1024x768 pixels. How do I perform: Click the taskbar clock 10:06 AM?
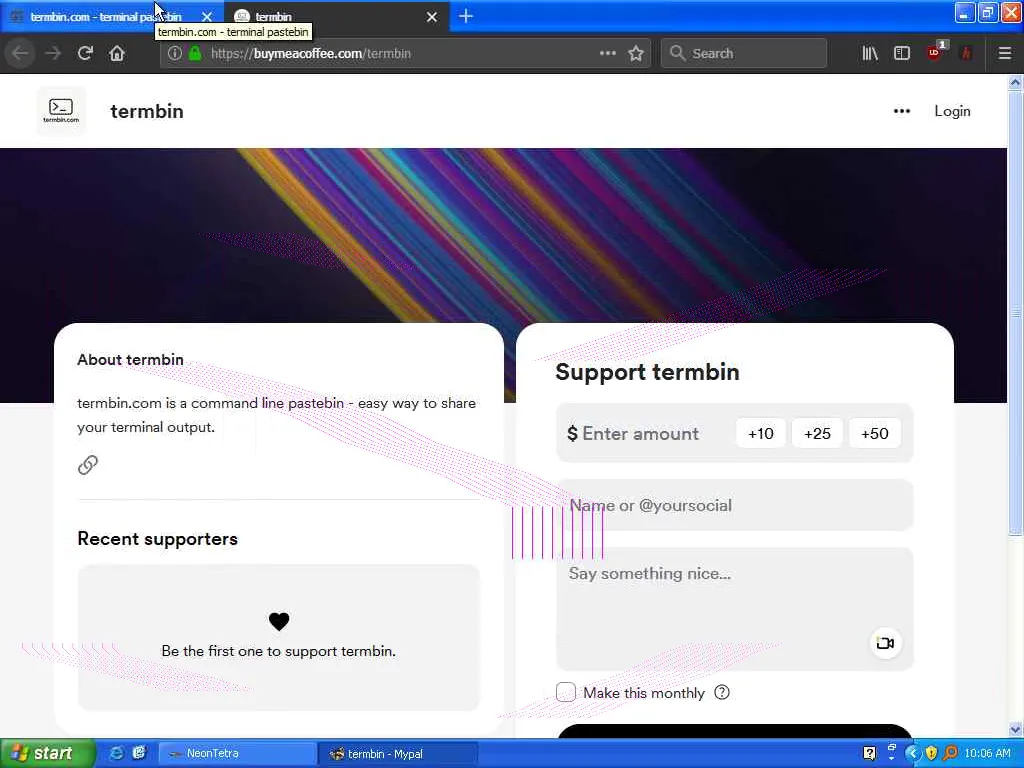(x=987, y=754)
